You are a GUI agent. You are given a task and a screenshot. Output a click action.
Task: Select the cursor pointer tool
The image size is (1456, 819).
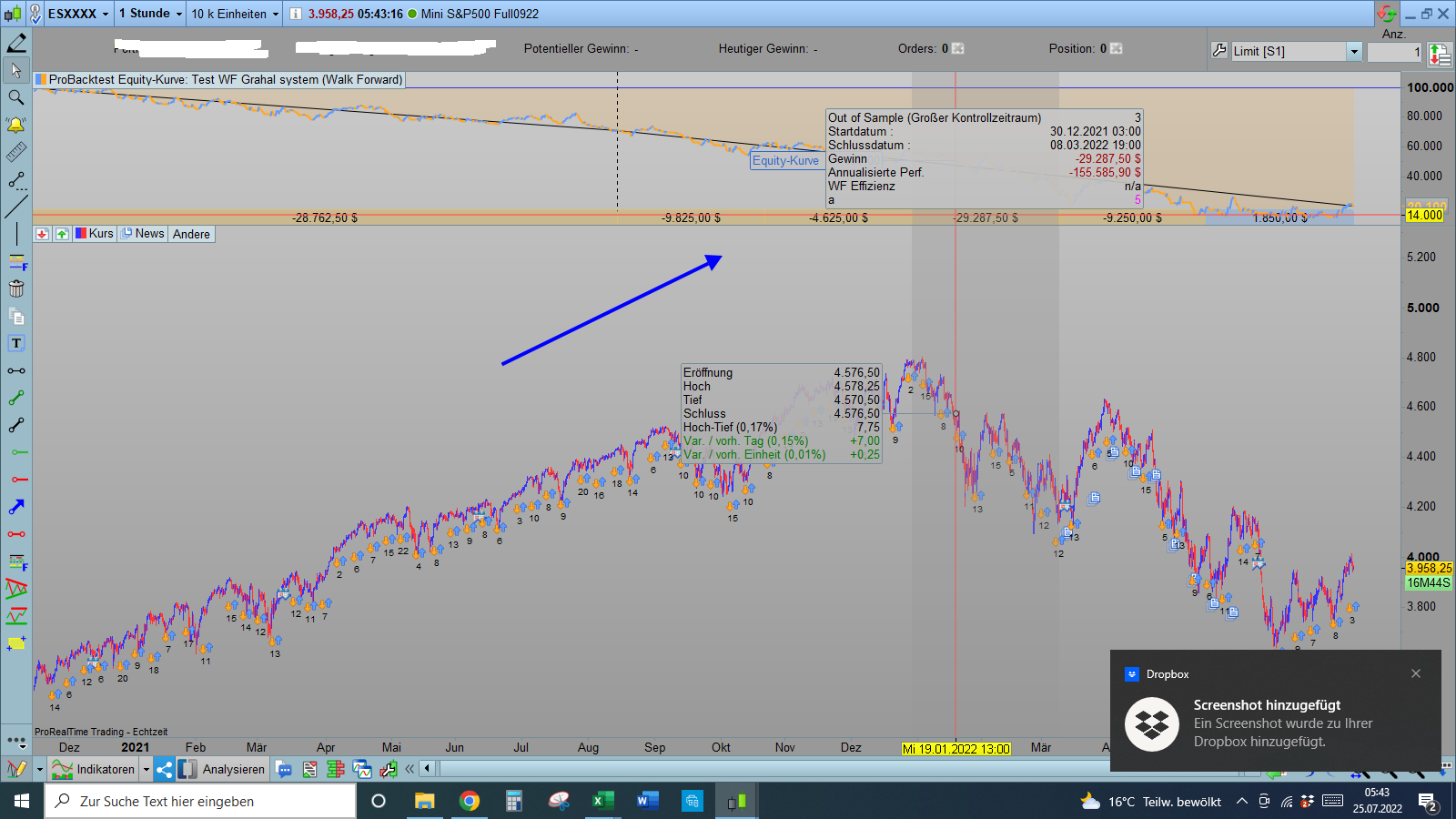[16, 70]
